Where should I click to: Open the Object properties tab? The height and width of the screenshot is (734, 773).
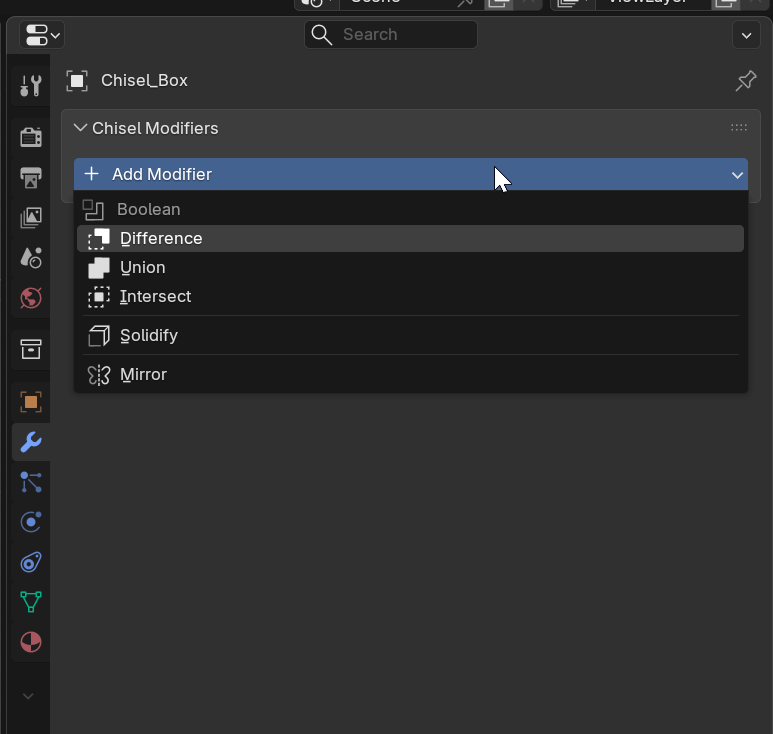[31, 402]
